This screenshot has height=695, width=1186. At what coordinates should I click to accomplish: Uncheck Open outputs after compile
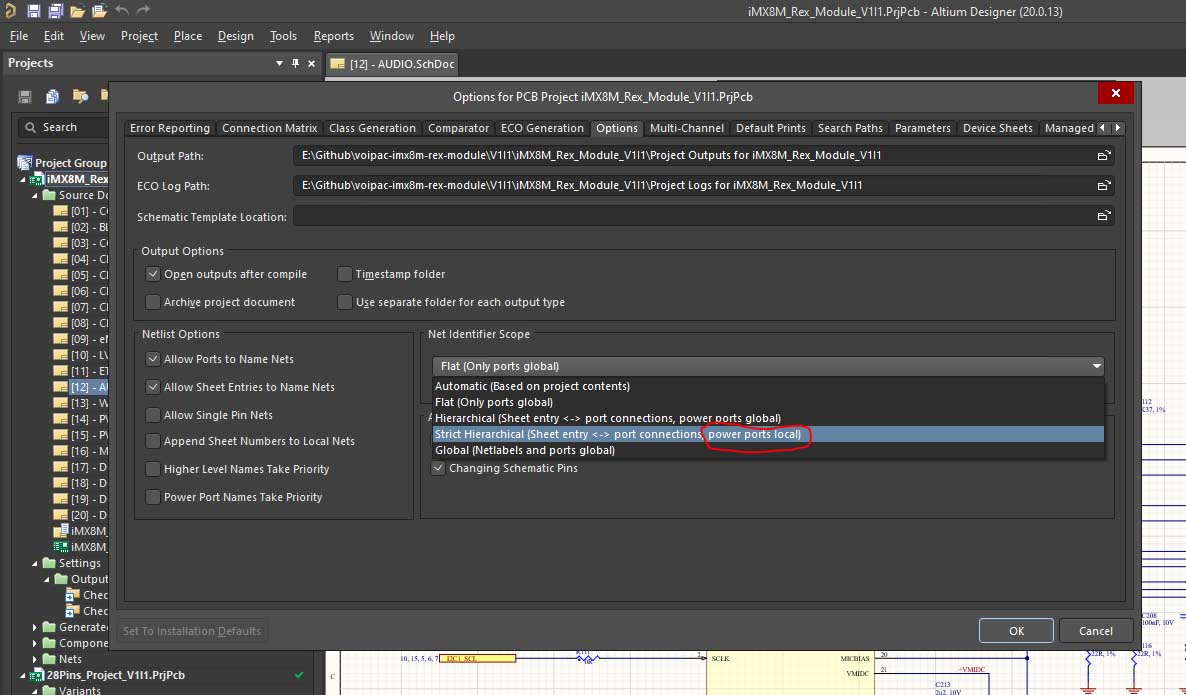click(153, 274)
